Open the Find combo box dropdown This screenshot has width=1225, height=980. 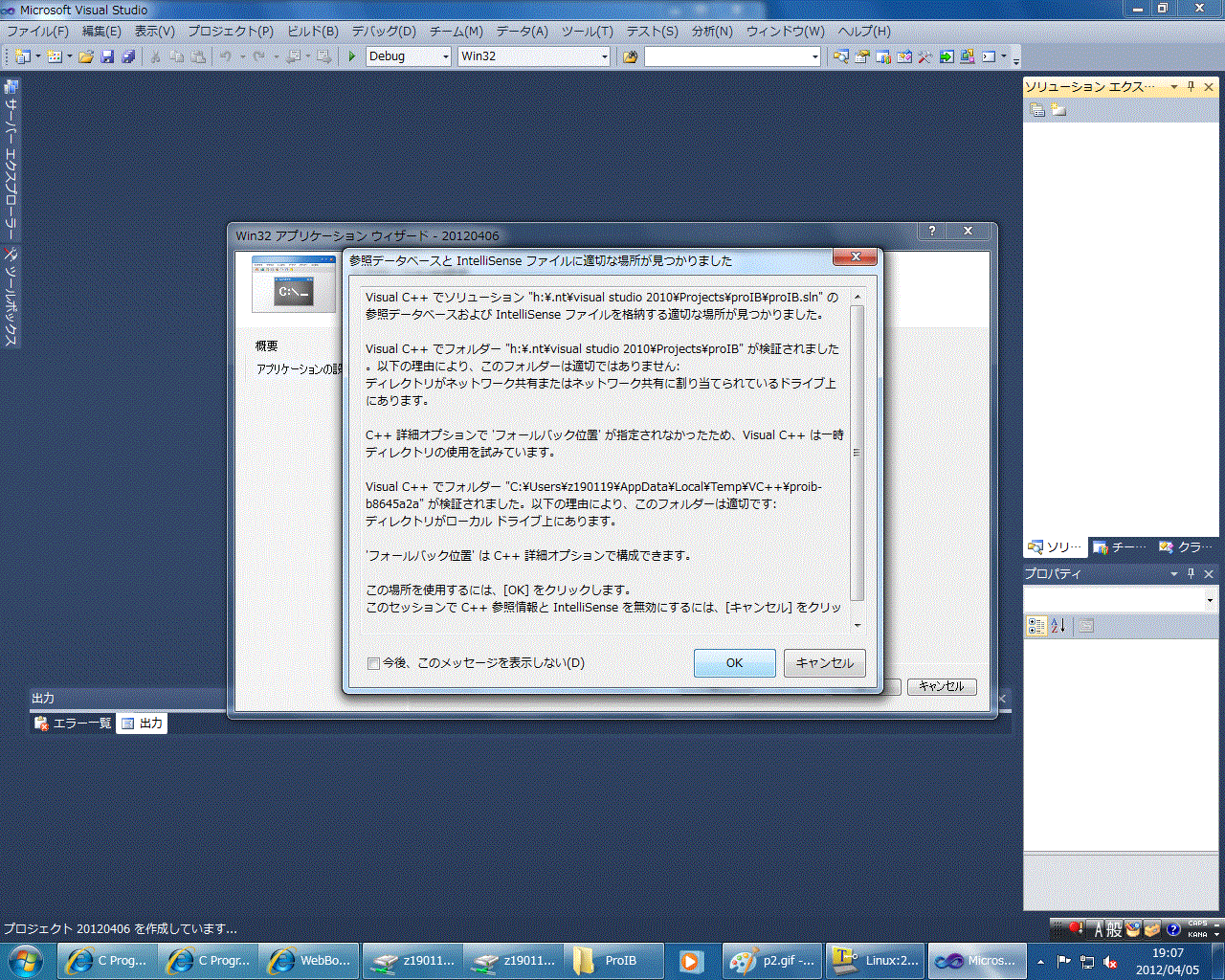tap(815, 56)
